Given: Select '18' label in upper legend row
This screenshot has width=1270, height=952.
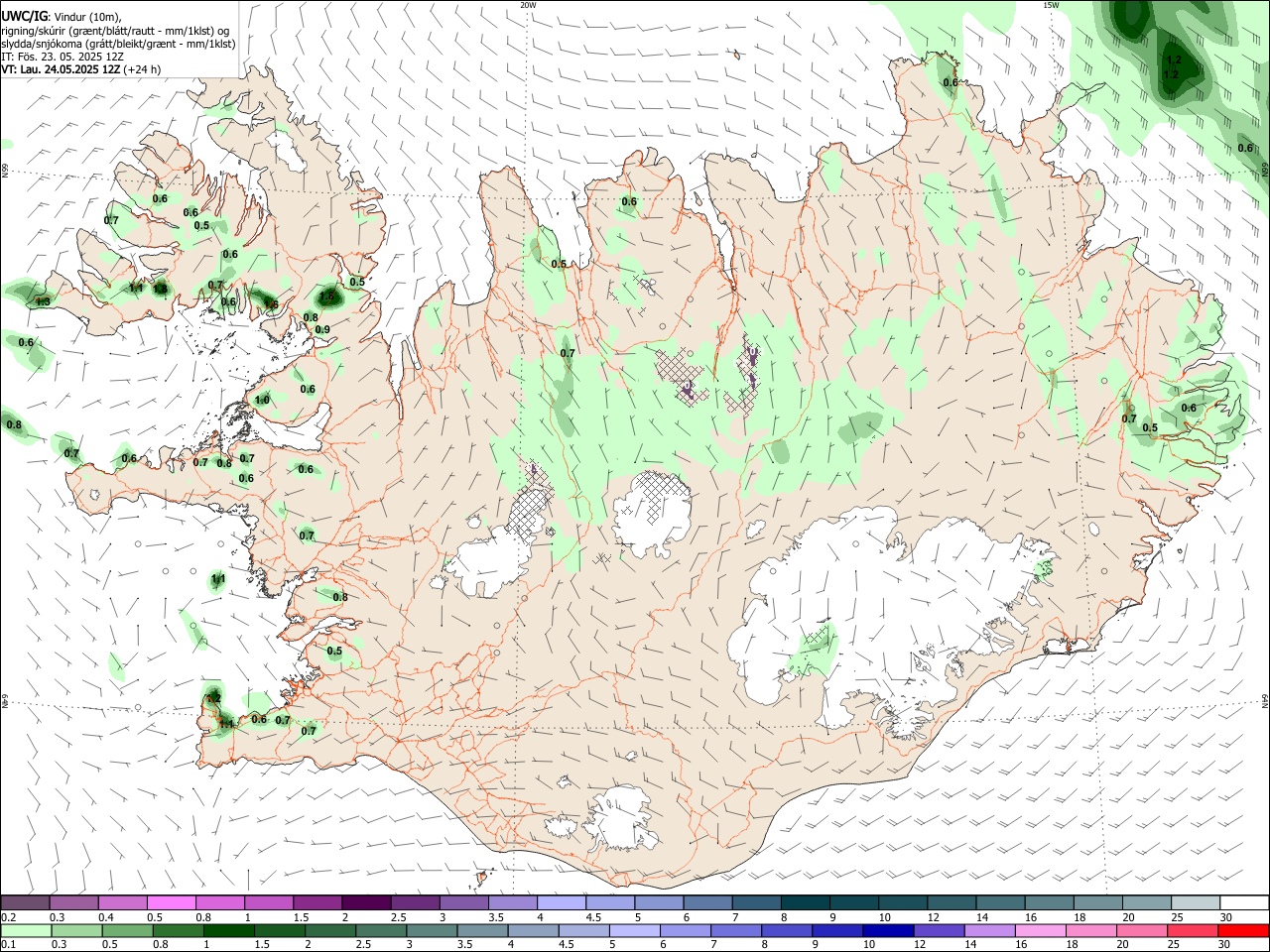Looking at the screenshot, I should (x=1079, y=917).
